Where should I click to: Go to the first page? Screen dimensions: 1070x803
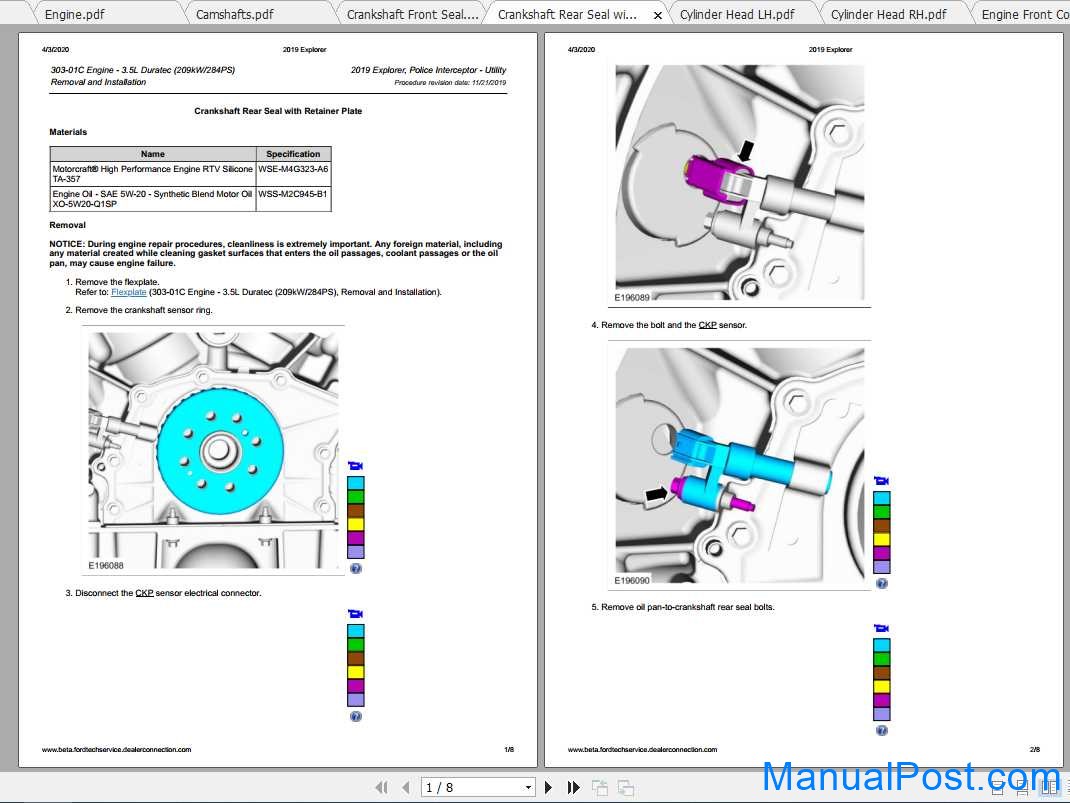pyautogui.click(x=381, y=787)
